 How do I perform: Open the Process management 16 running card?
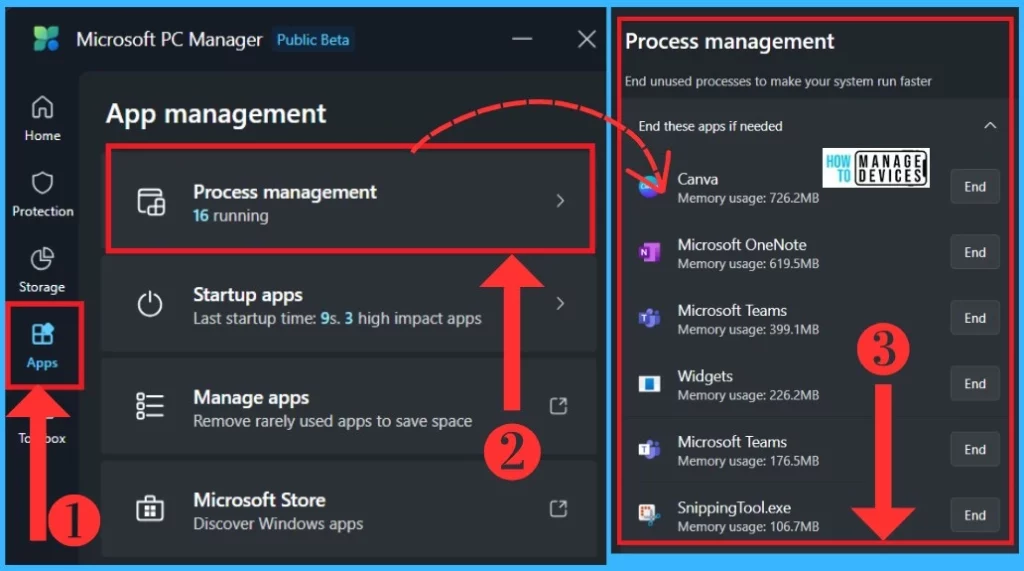click(x=351, y=199)
